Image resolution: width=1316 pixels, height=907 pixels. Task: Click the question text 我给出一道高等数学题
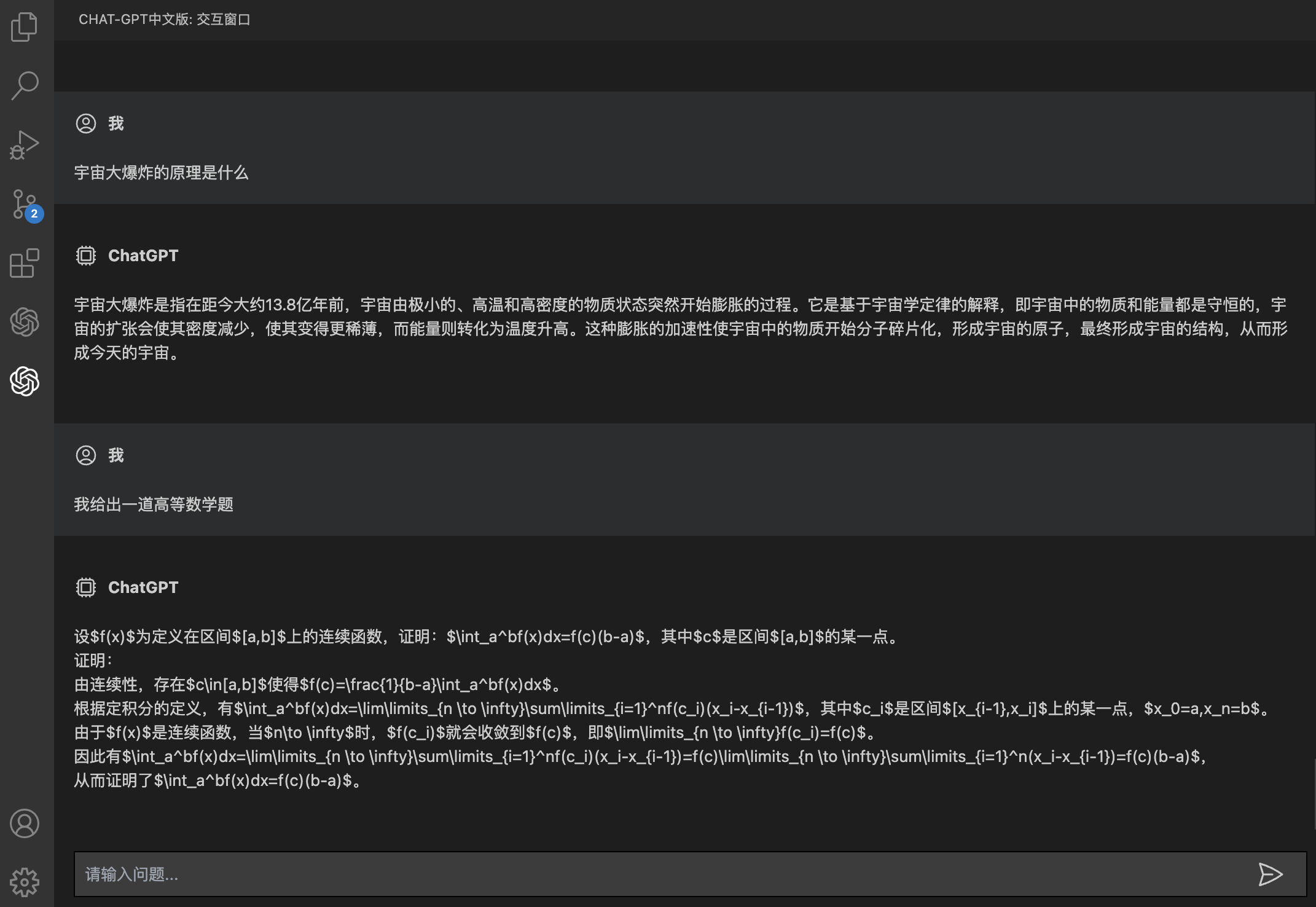coord(154,505)
